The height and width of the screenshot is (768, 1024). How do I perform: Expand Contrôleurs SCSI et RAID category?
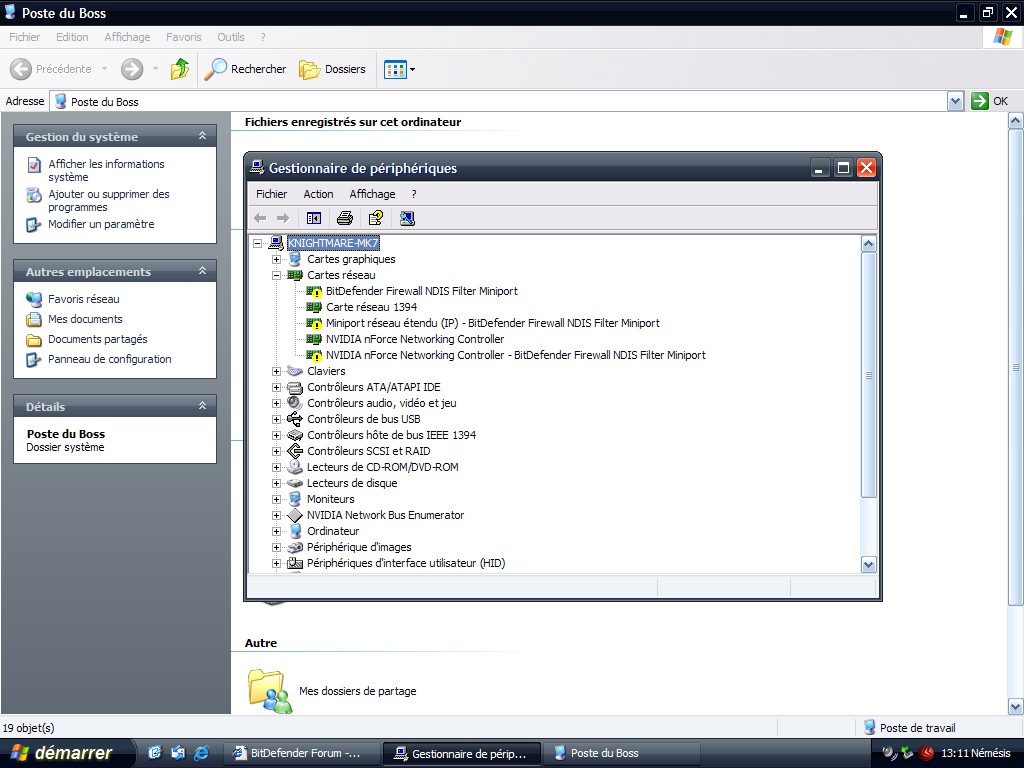tap(276, 451)
